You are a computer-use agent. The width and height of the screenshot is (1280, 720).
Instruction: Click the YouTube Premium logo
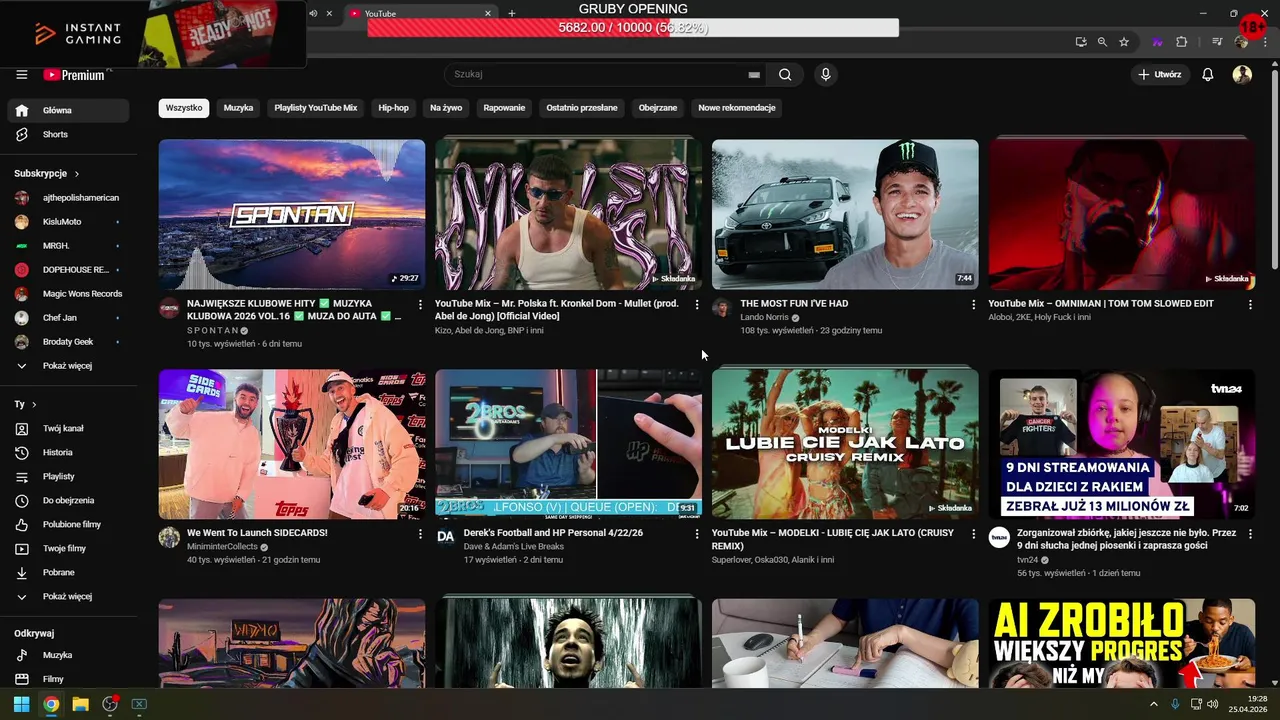coord(77,75)
